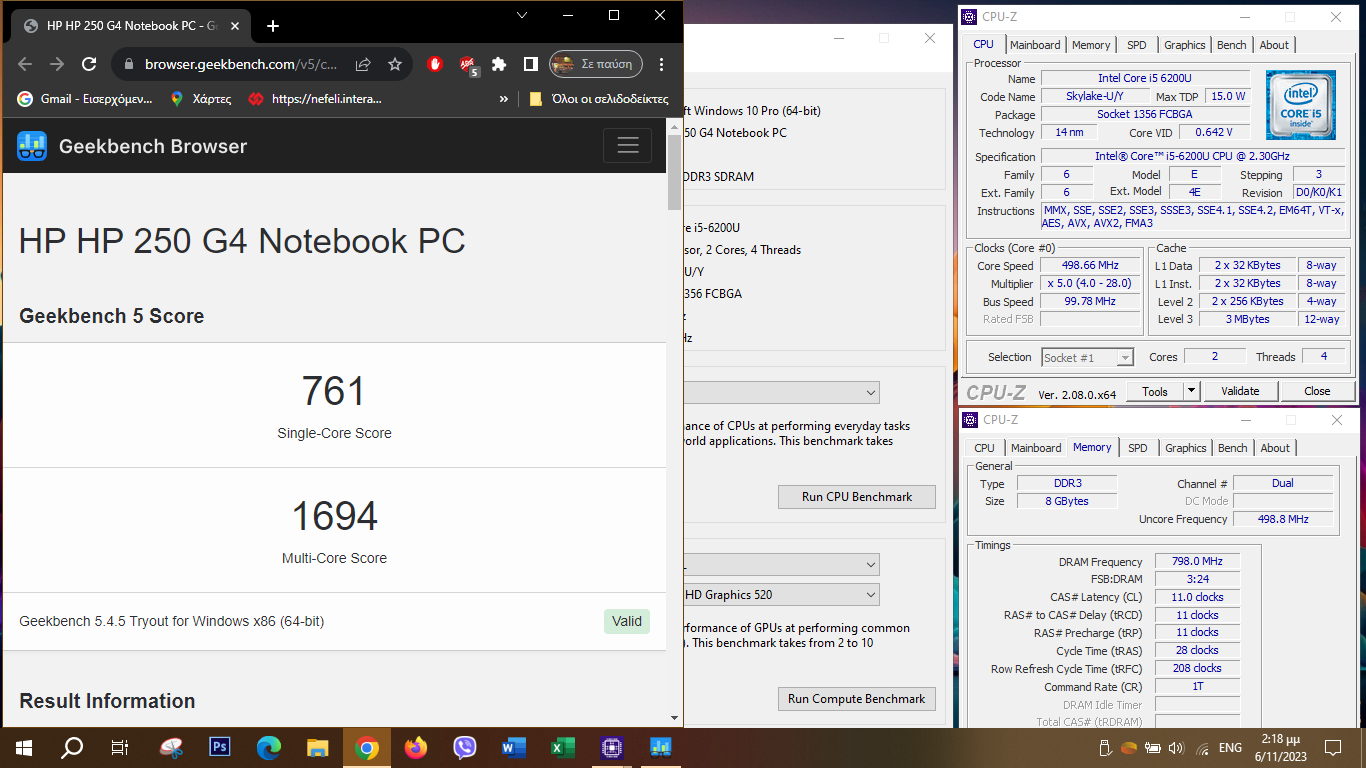Open Excel from the taskbar
Viewport: 1366px width, 768px height.
click(562, 747)
